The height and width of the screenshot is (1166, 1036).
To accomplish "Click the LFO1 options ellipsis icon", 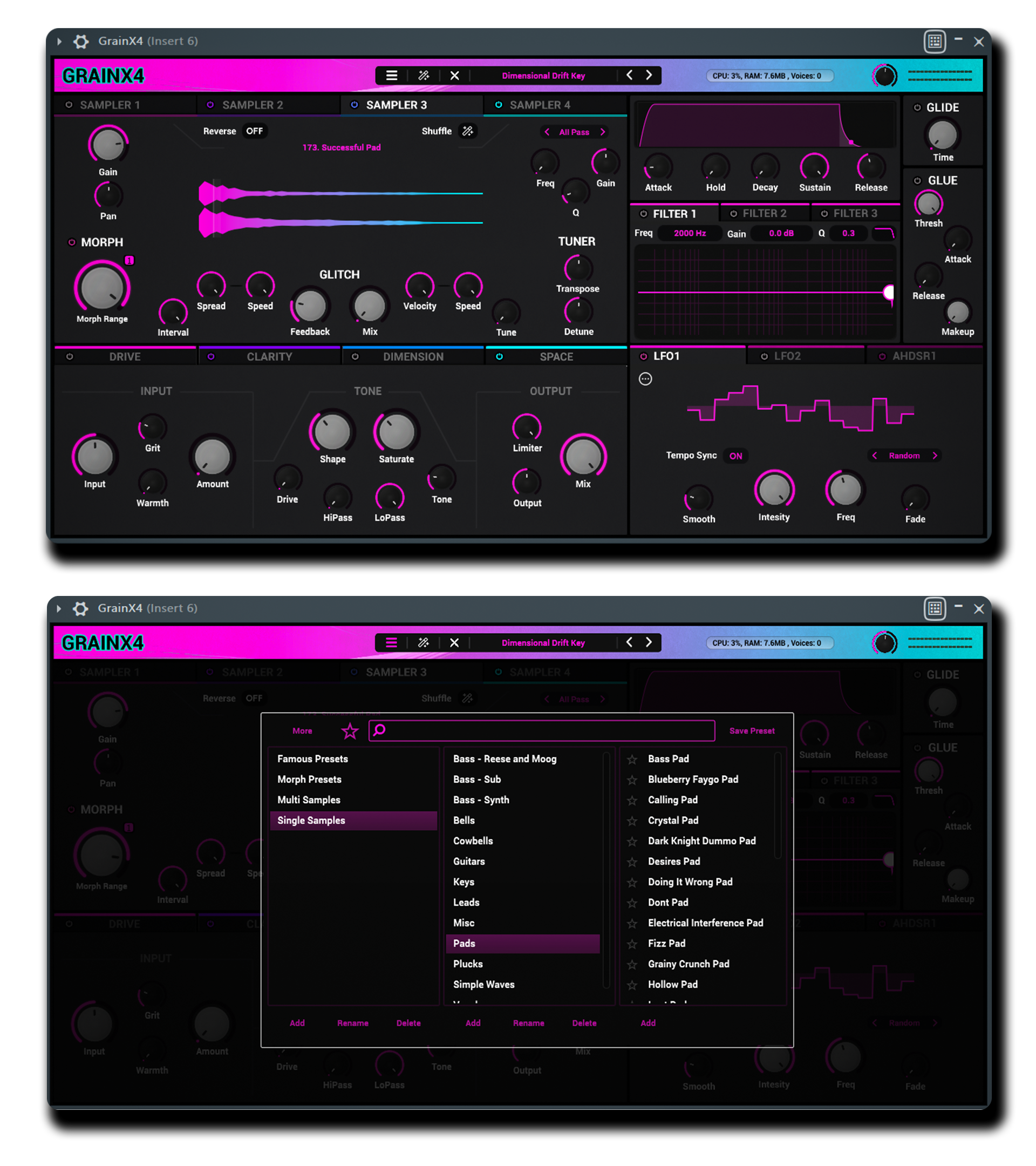I will pos(645,379).
